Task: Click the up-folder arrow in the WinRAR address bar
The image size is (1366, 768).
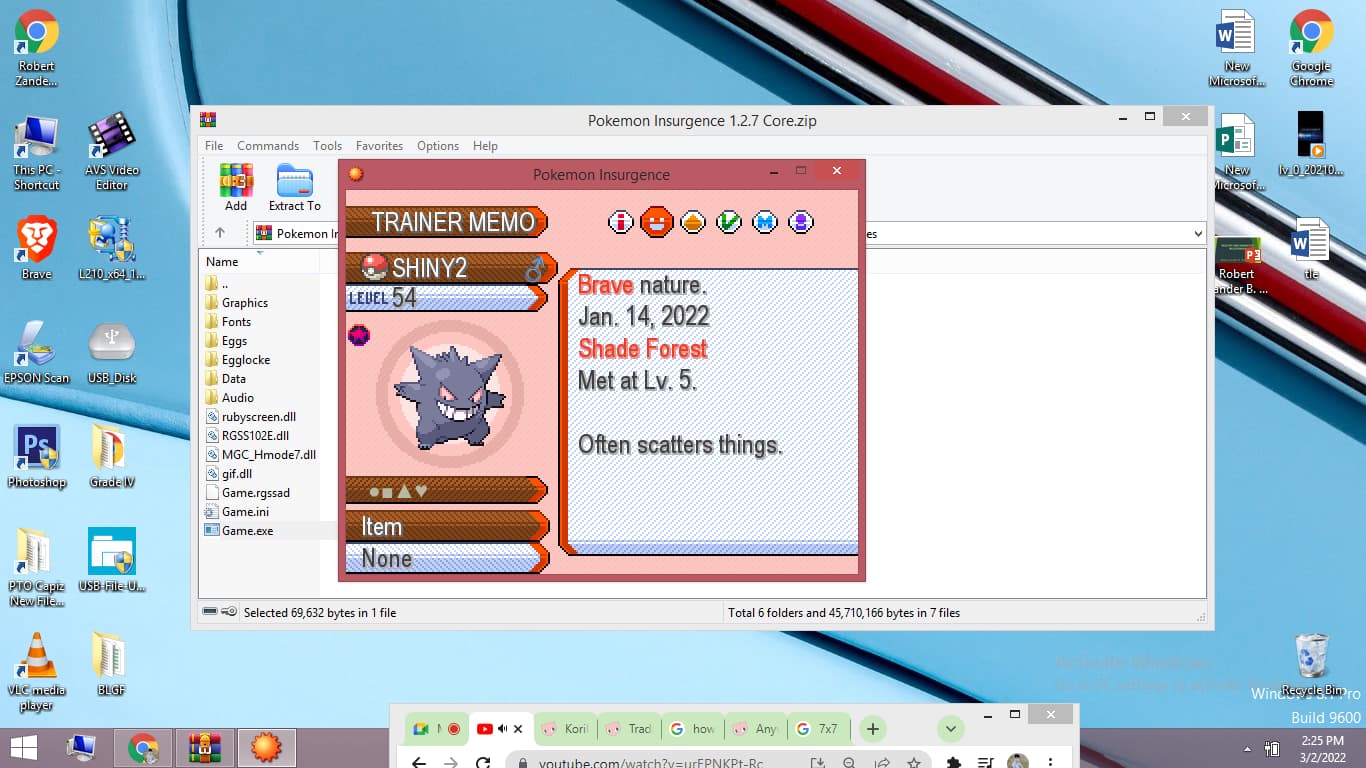Action: (220, 233)
